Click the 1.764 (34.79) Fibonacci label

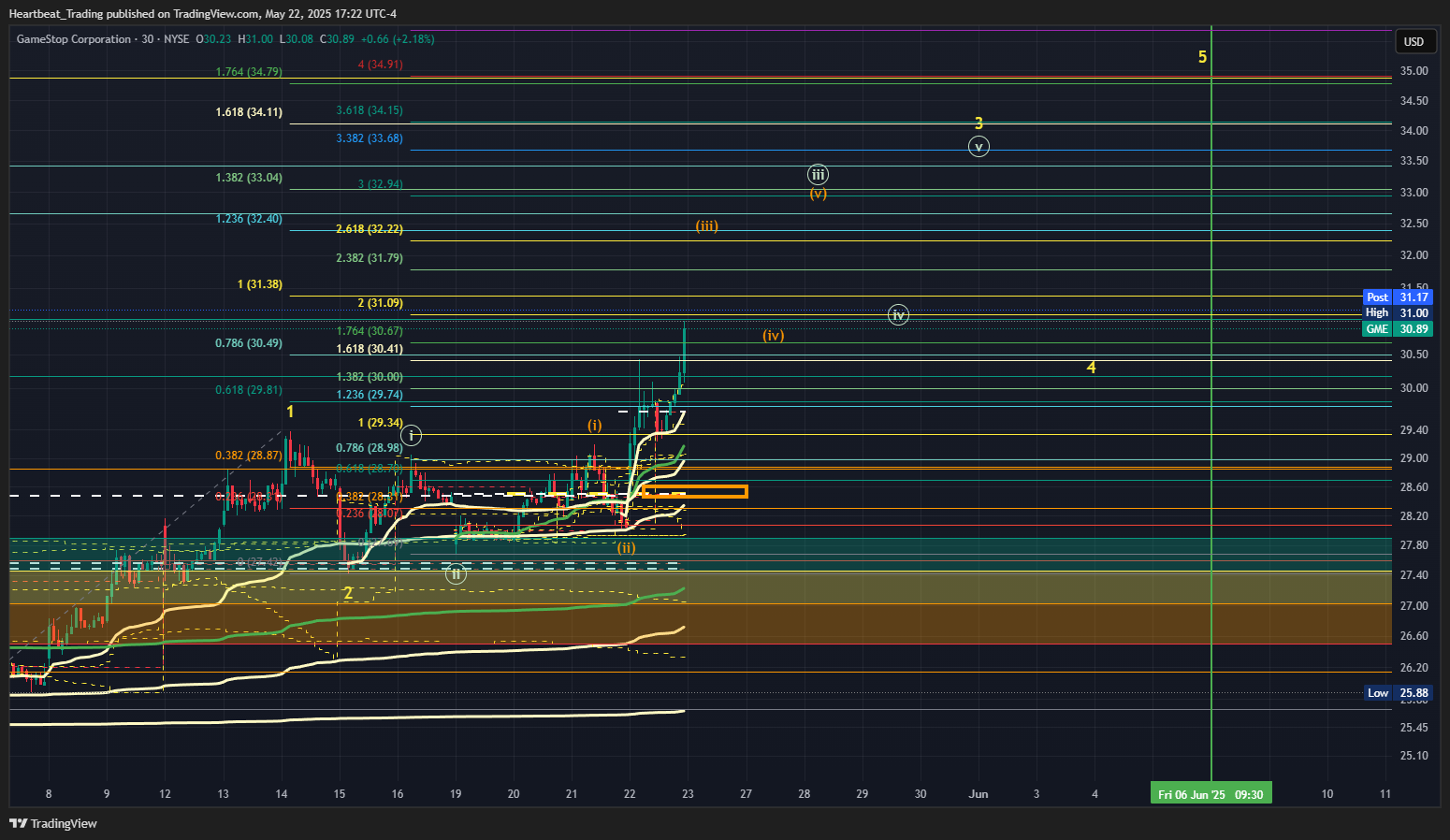tap(249, 72)
